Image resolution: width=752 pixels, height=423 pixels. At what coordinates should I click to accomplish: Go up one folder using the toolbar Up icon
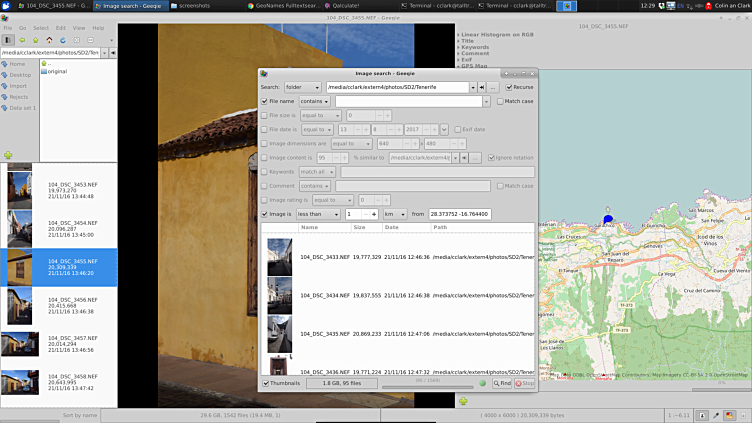click(x=35, y=40)
